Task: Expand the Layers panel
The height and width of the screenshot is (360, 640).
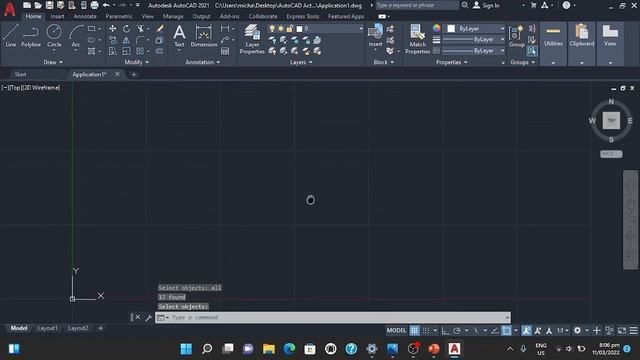Action: pos(301,62)
